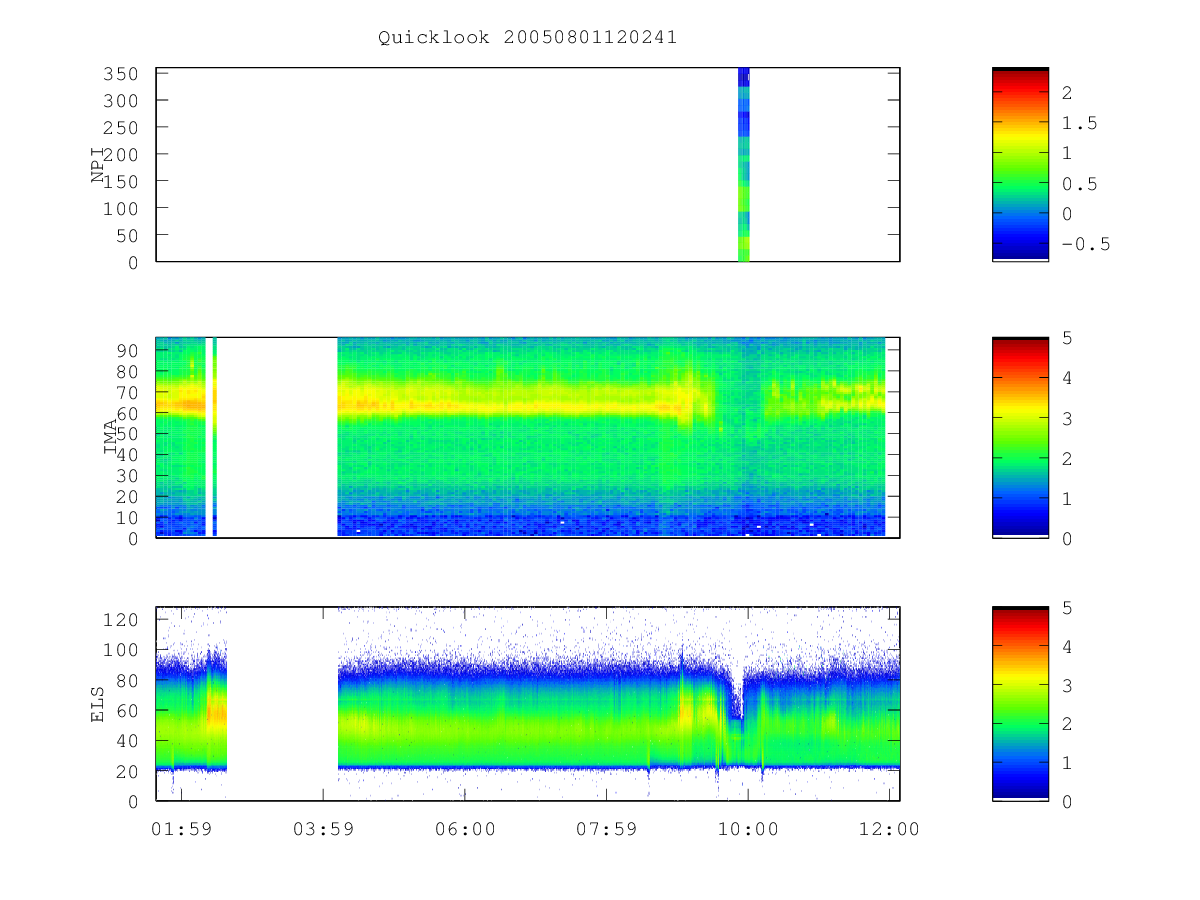1200x900 pixels.
Task: Click the 120 tick on the ELS axis
Action: click(x=123, y=620)
